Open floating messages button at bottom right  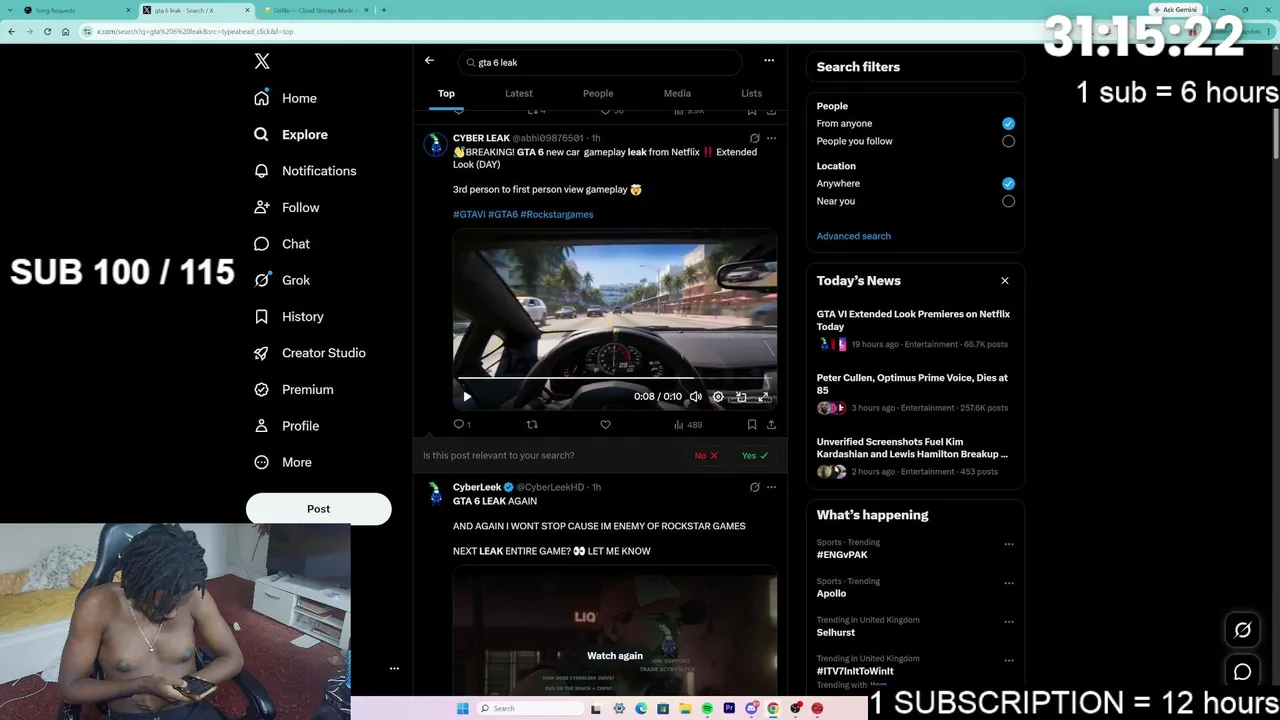click(x=1243, y=672)
